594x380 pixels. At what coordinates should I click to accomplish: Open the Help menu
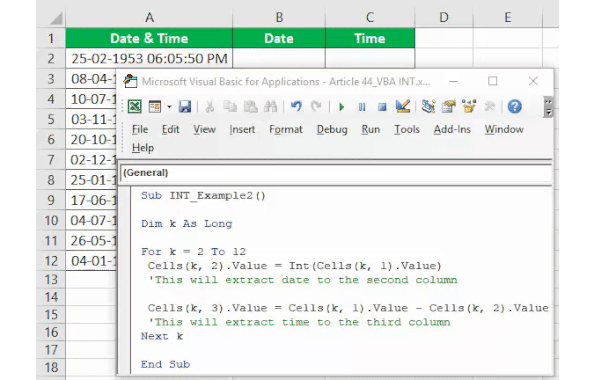(x=143, y=148)
